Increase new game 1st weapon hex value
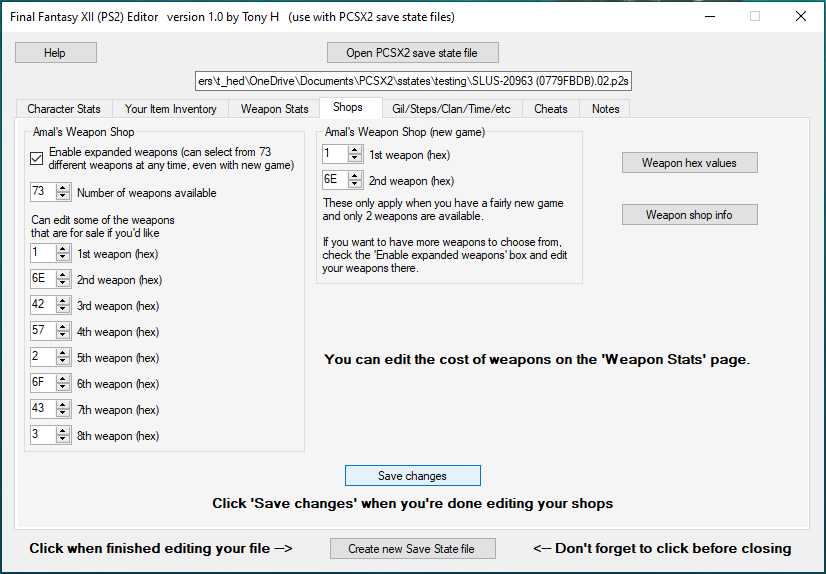 coord(355,150)
